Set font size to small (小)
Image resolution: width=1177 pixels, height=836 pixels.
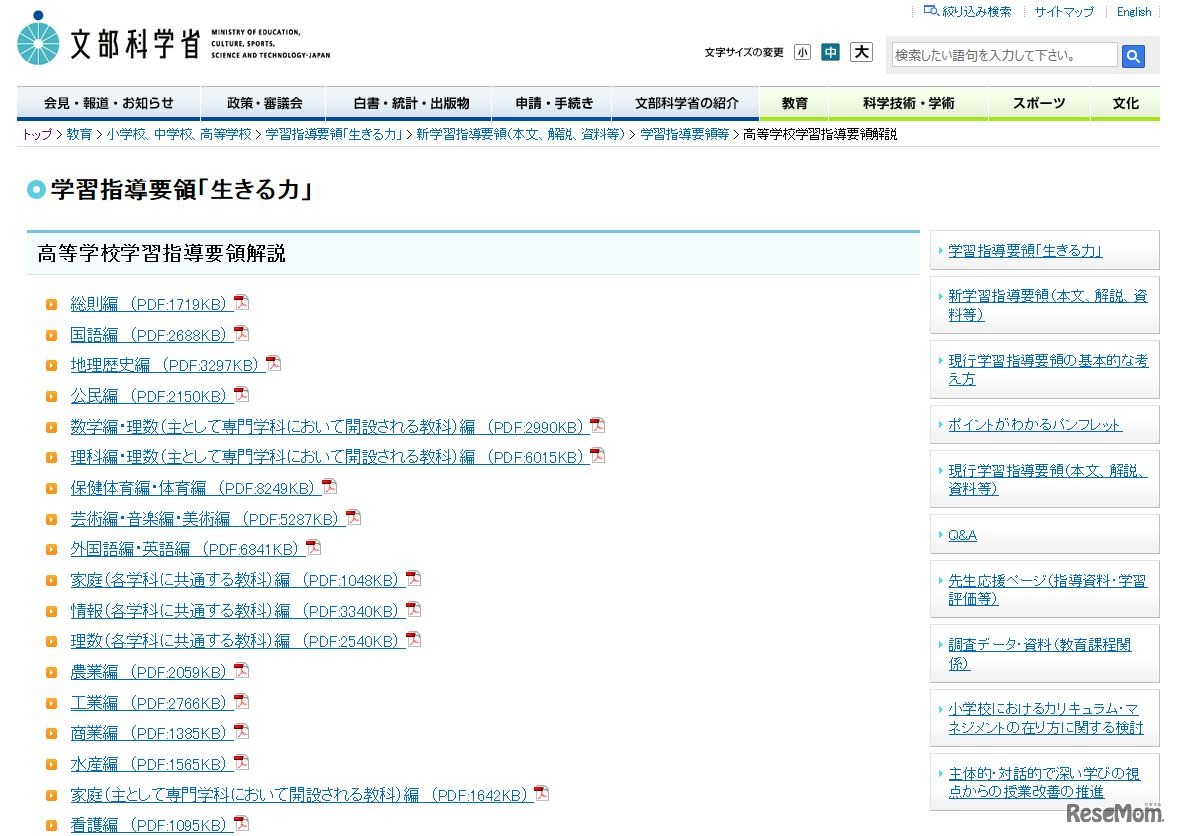pyautogui.click(x=802, y=53)
